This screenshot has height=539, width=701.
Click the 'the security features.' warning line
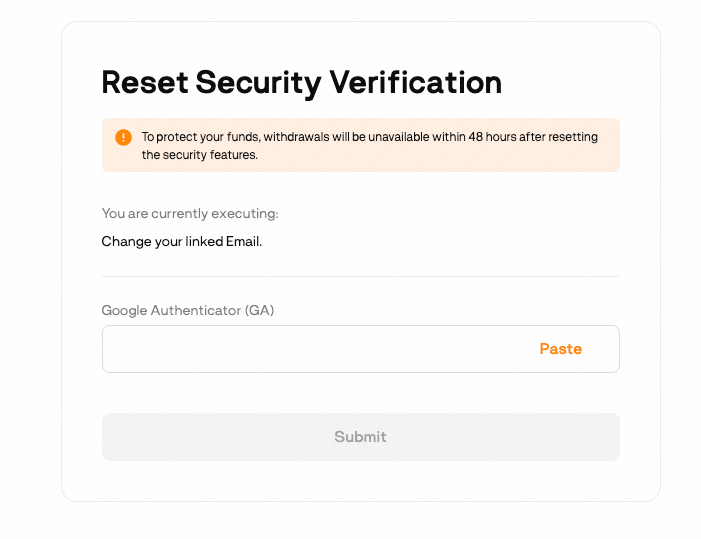click(x=200, y=155)
